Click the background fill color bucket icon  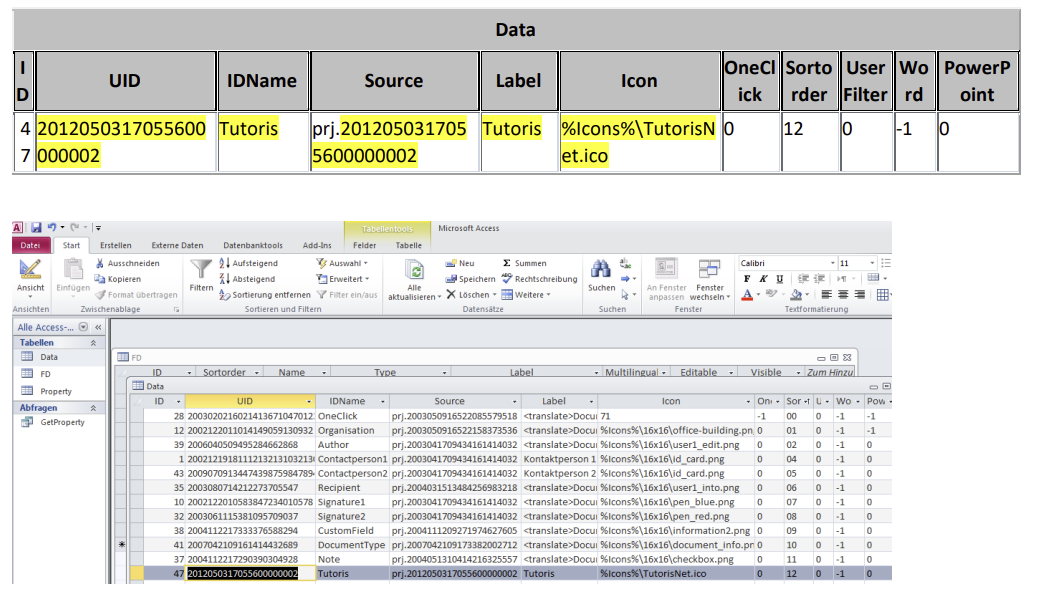point(796,294)
